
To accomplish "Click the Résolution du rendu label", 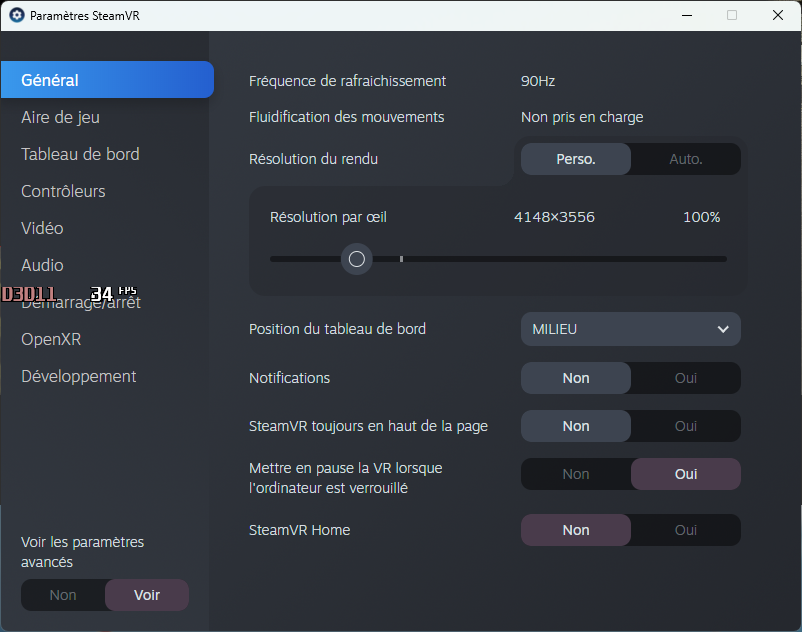I will pos(313,159).
